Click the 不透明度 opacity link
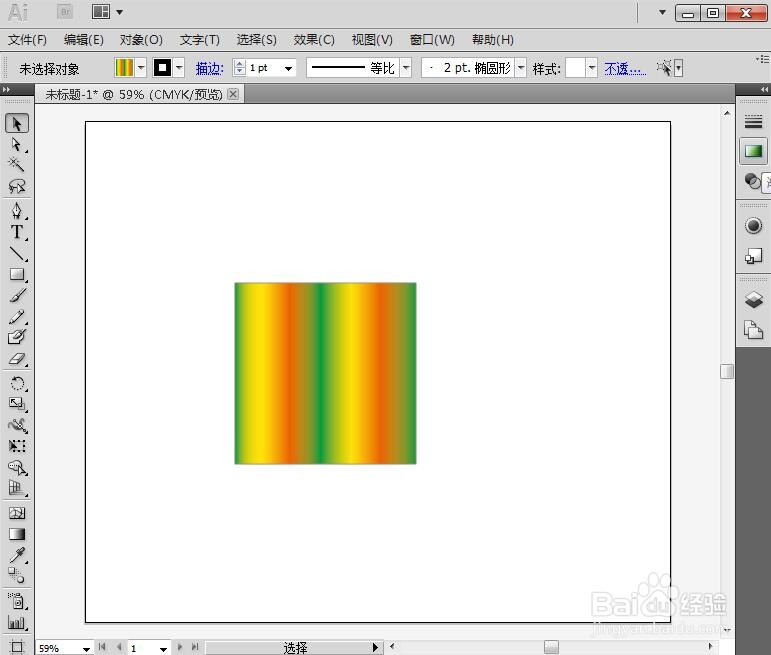The image size is (771, 655). pos(625,68)
